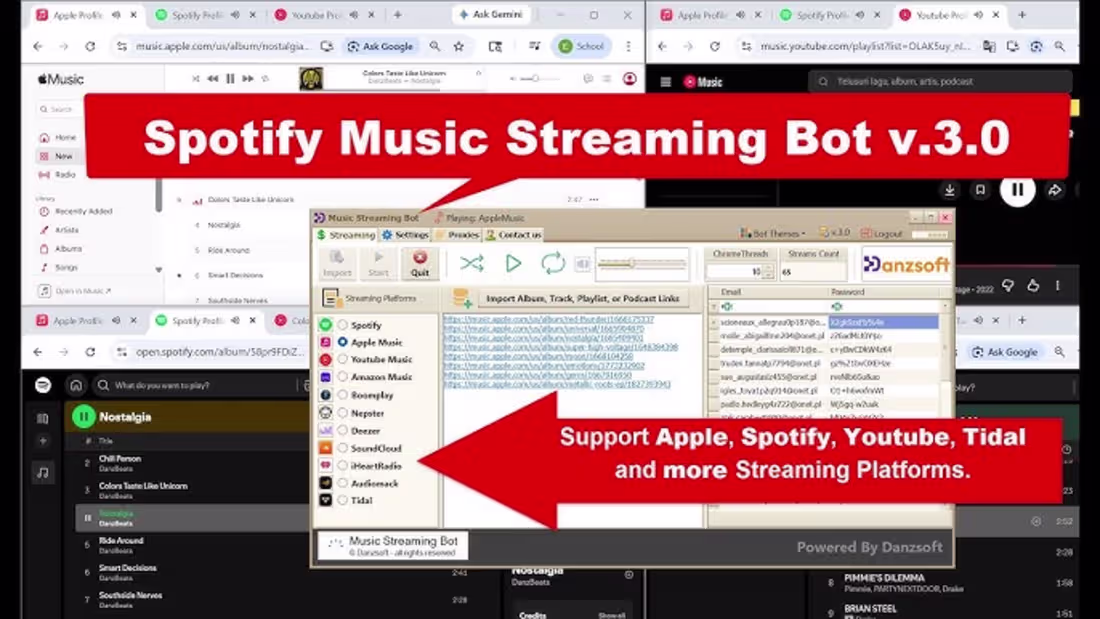Click the SoundCloud logo icon in platforms list
The width and height of the screenshot is (1100, 619).
point(326,448)
